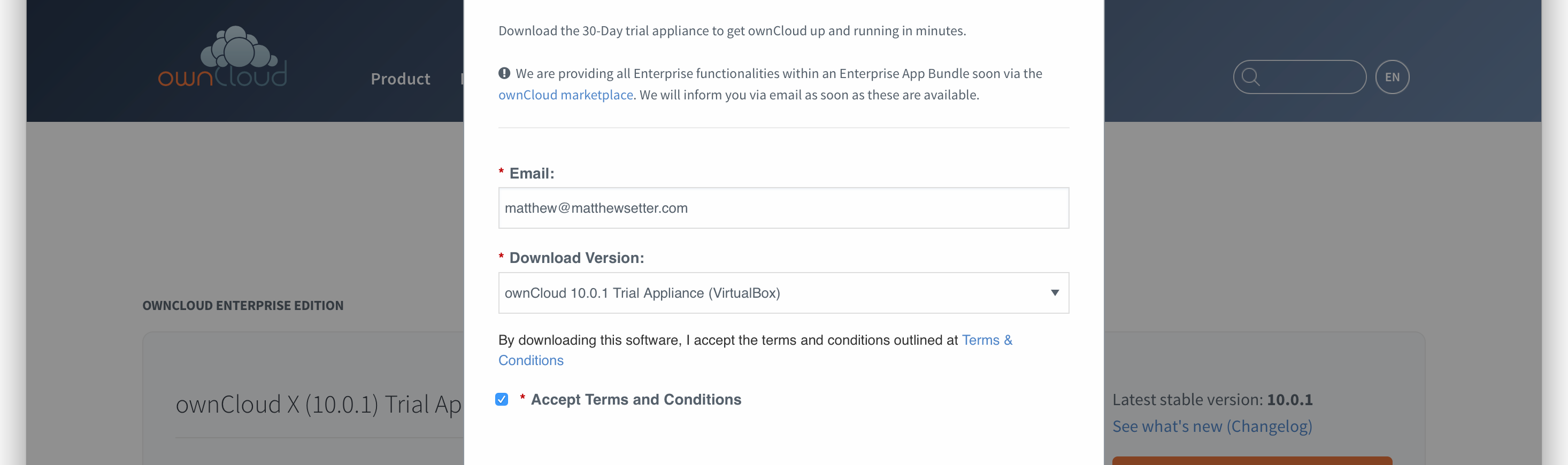
Task: Follow the ownCloud marketplace link
Action: [565, 95]
